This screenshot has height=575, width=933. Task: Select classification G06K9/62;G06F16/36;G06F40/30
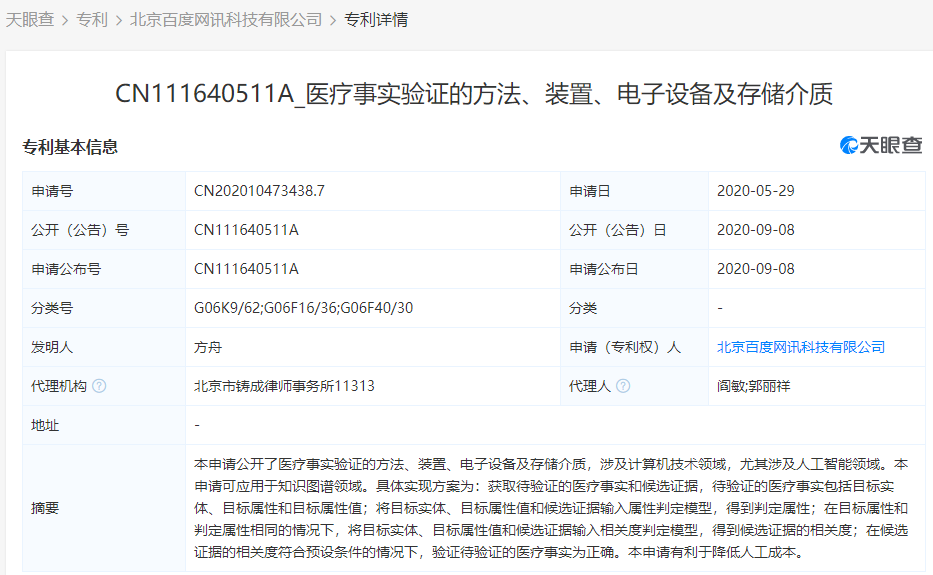click(303, 308)
